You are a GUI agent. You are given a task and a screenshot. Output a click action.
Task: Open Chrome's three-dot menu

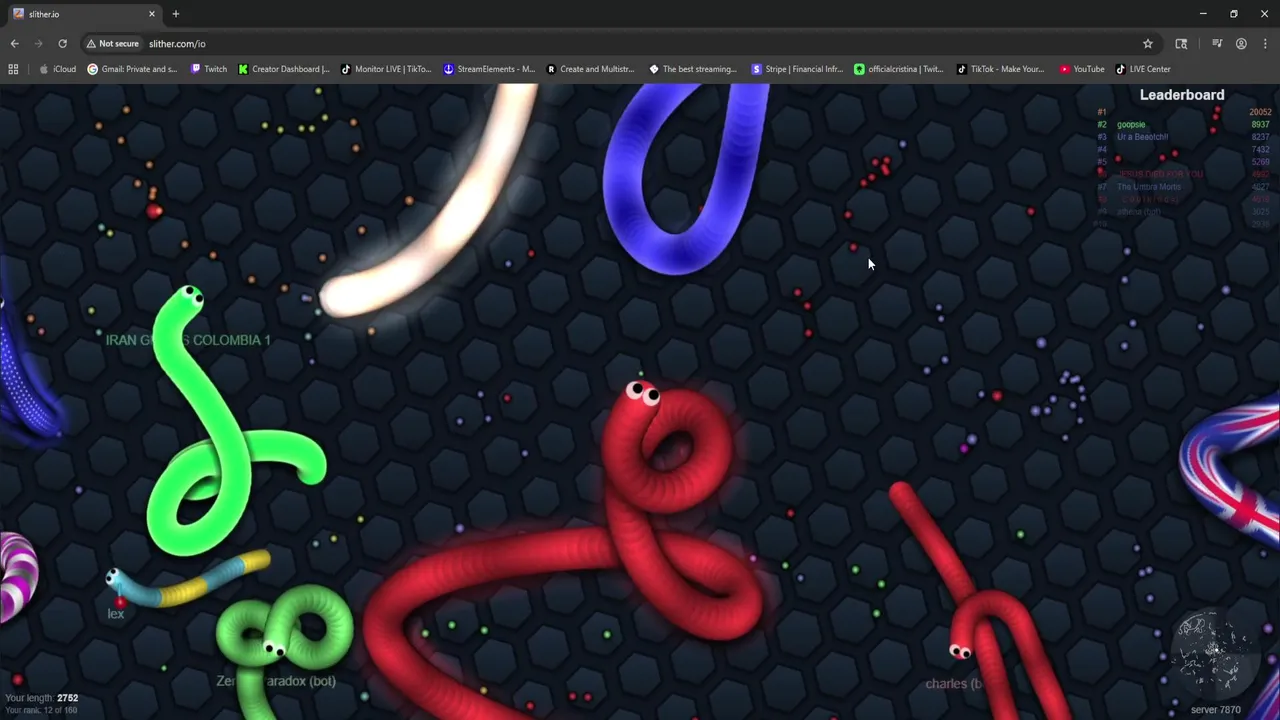click(x=1265, y=44)
